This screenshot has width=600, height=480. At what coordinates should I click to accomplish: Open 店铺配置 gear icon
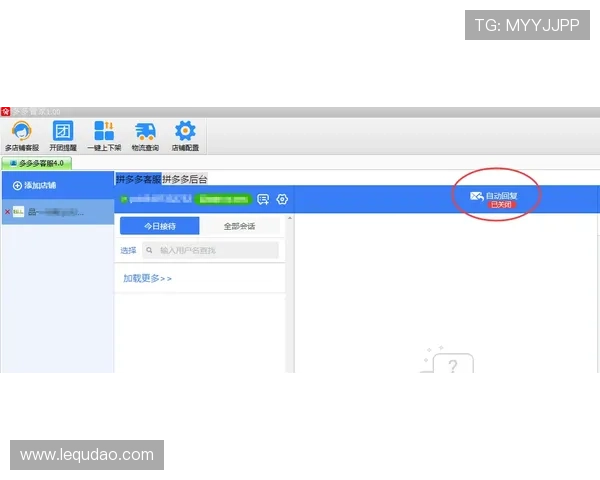coord(185,135)
